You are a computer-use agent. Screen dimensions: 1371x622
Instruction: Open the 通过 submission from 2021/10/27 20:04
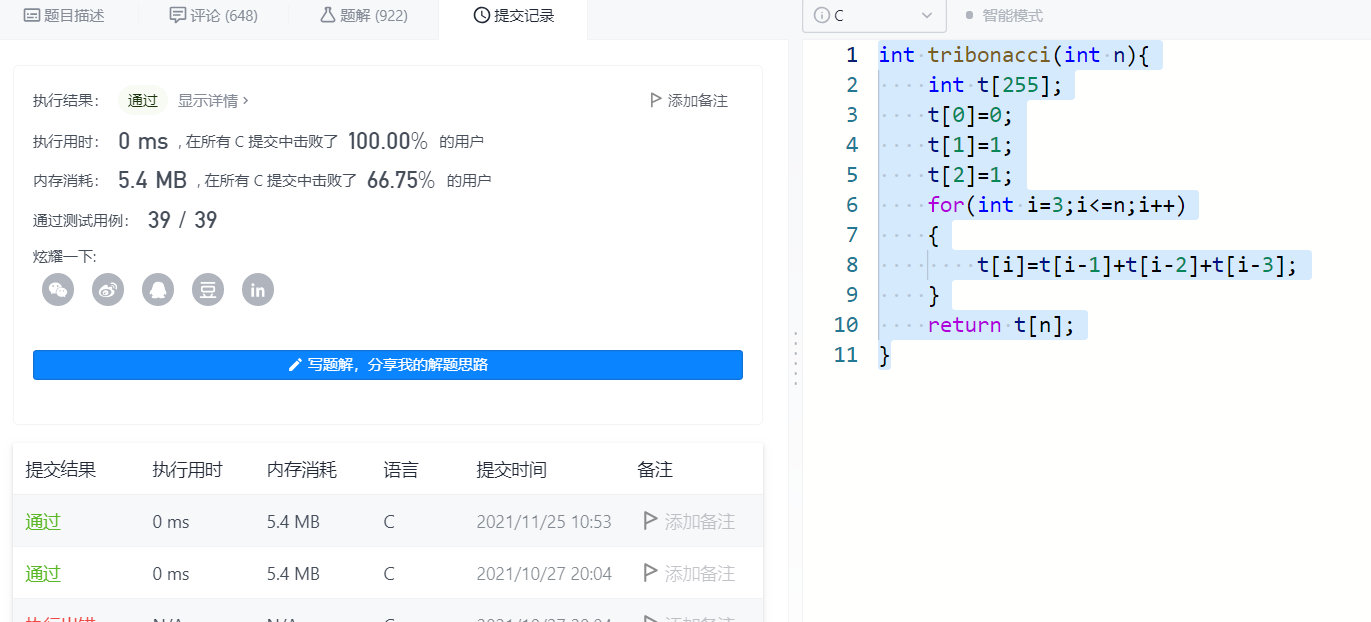43,573
